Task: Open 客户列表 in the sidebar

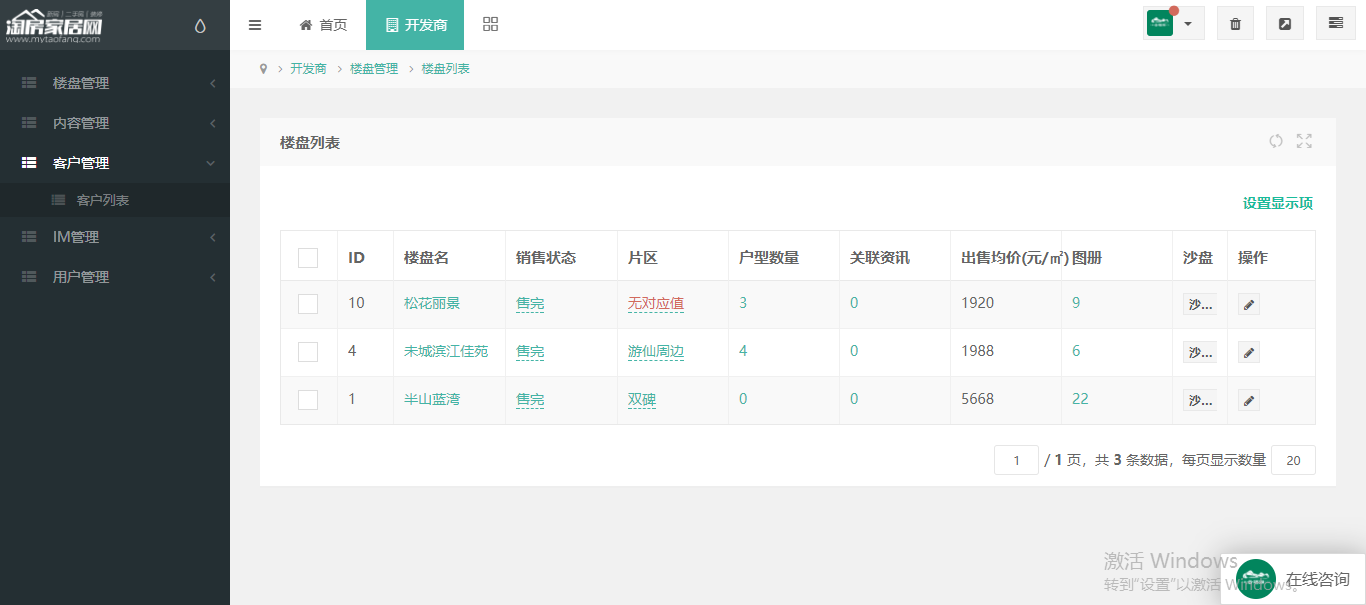Action: pos(103,200)
